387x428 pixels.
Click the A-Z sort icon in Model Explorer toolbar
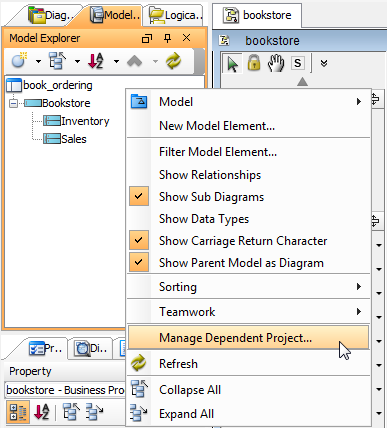point(96,61)
